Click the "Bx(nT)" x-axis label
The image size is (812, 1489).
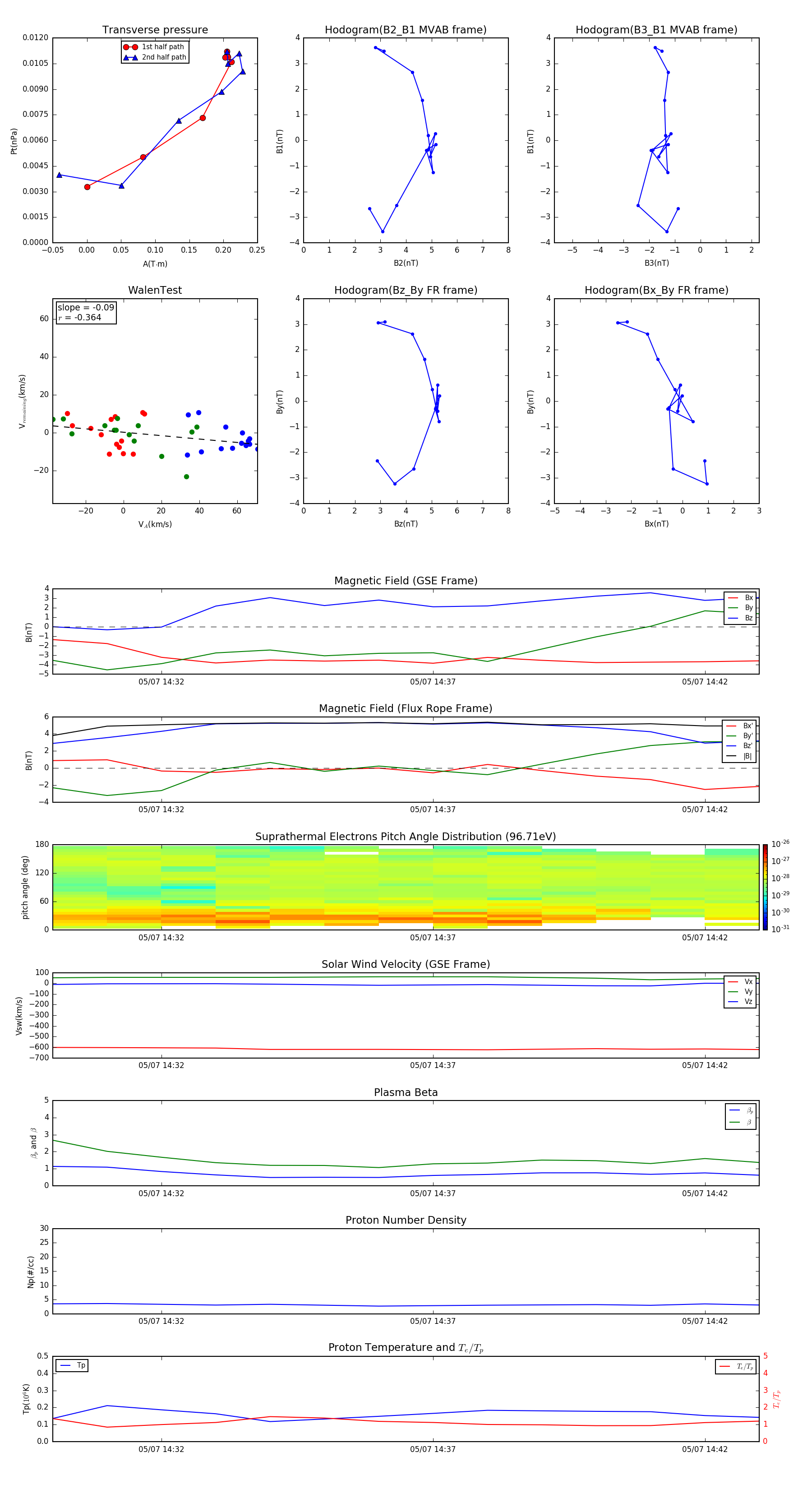(x=656, y=524)
